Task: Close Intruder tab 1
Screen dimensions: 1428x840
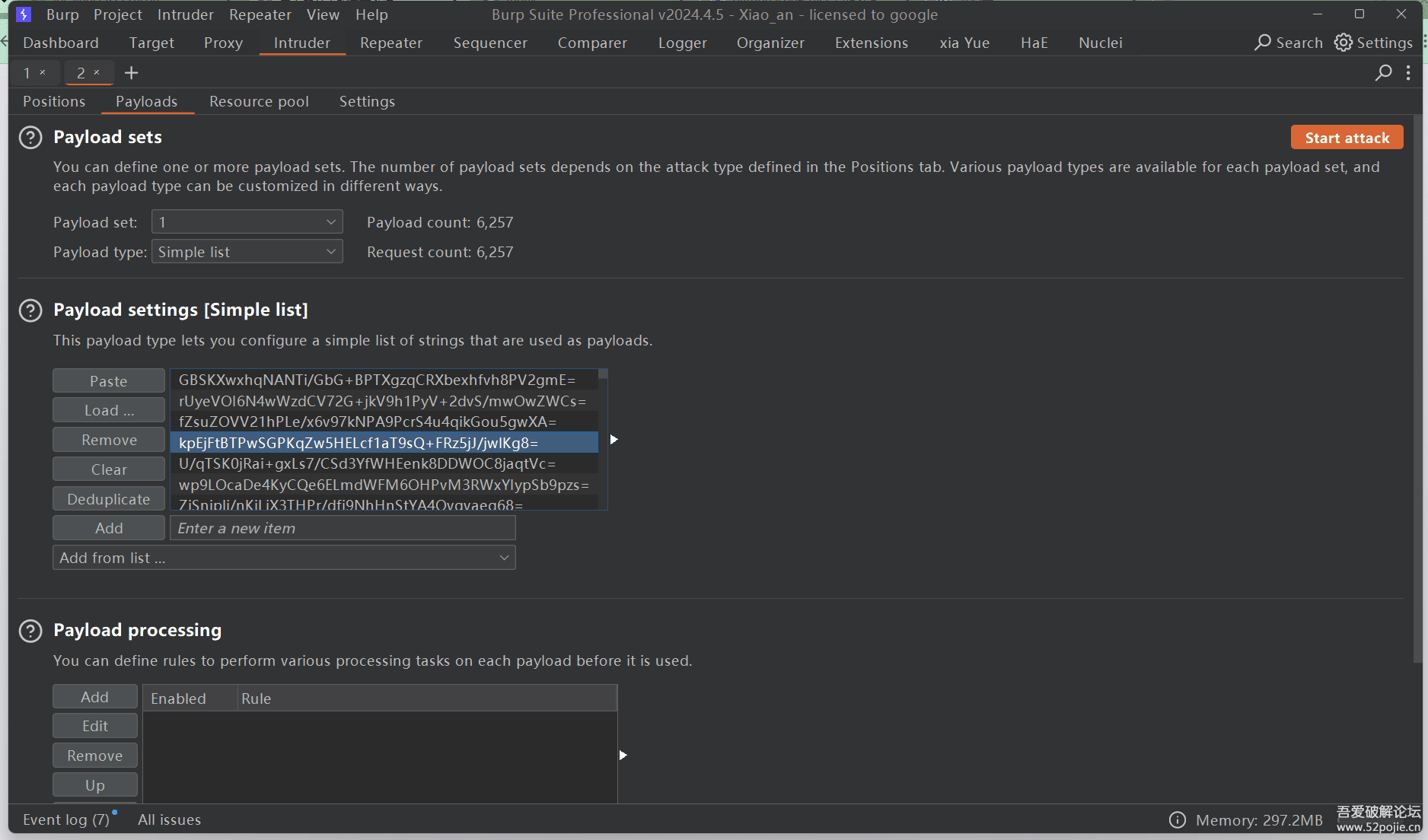Action: (43, 72)
